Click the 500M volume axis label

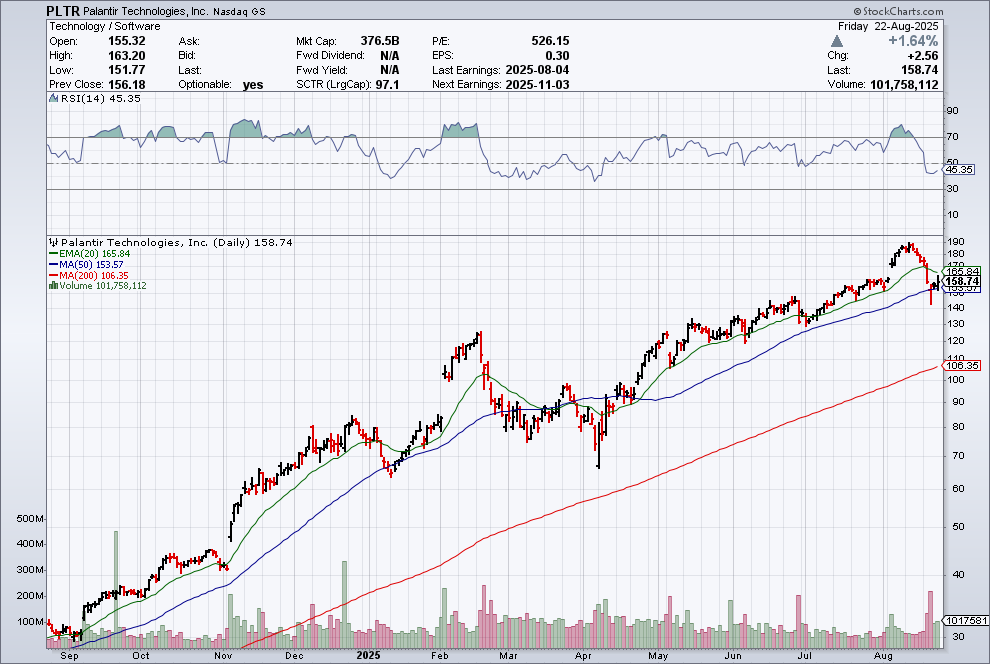pyautogui.click(x=30, y=519)
